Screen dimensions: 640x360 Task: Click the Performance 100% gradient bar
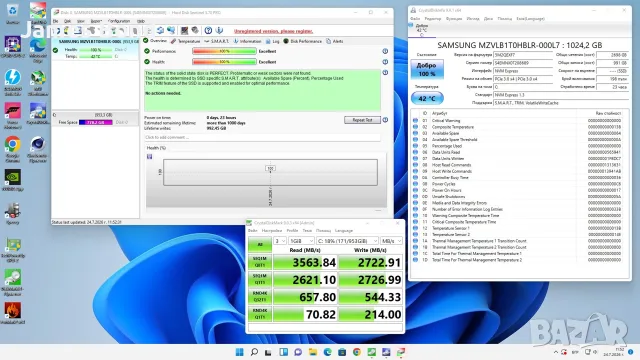[224, 51]
